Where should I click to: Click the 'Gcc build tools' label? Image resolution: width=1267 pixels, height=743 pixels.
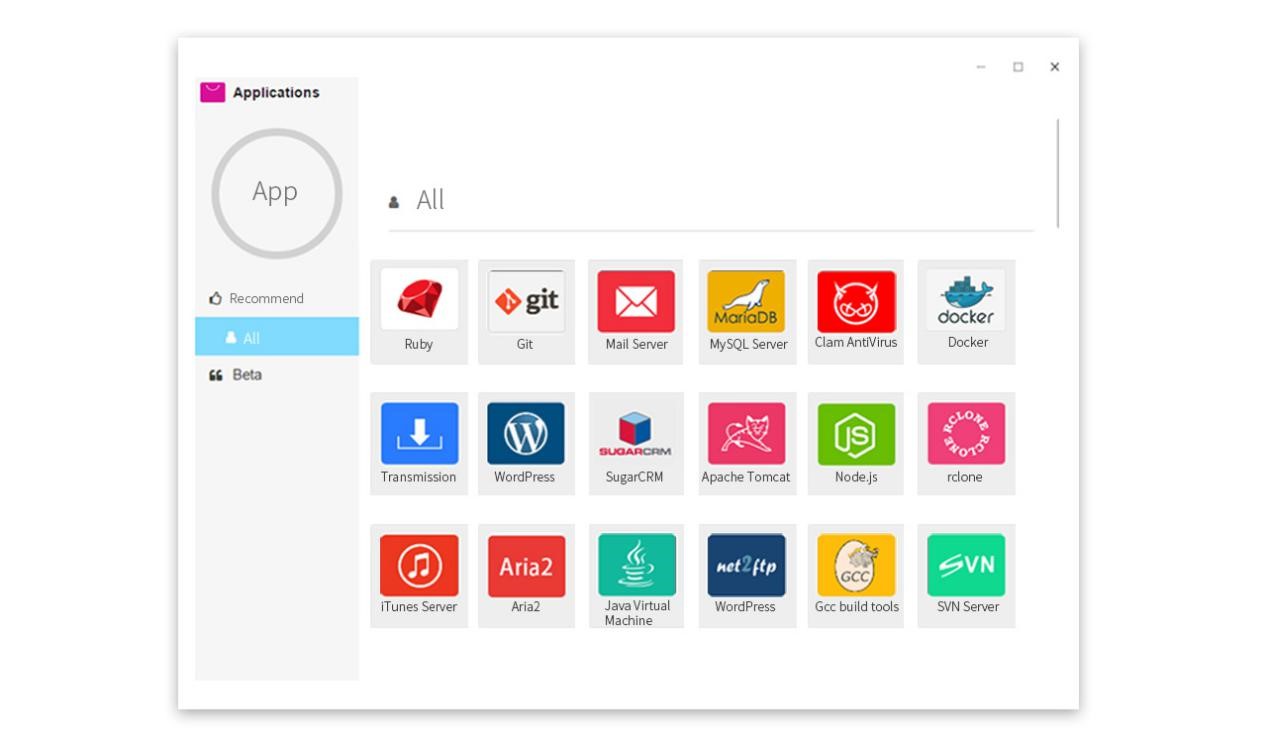coord(857,607)
